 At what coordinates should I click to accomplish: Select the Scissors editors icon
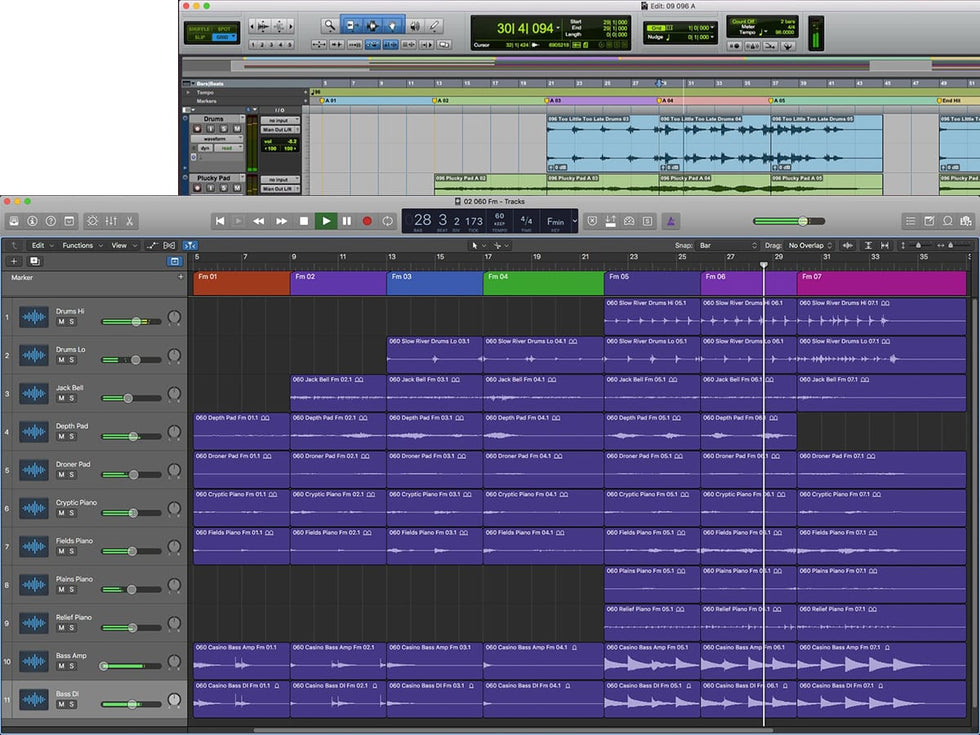point(130,221)
